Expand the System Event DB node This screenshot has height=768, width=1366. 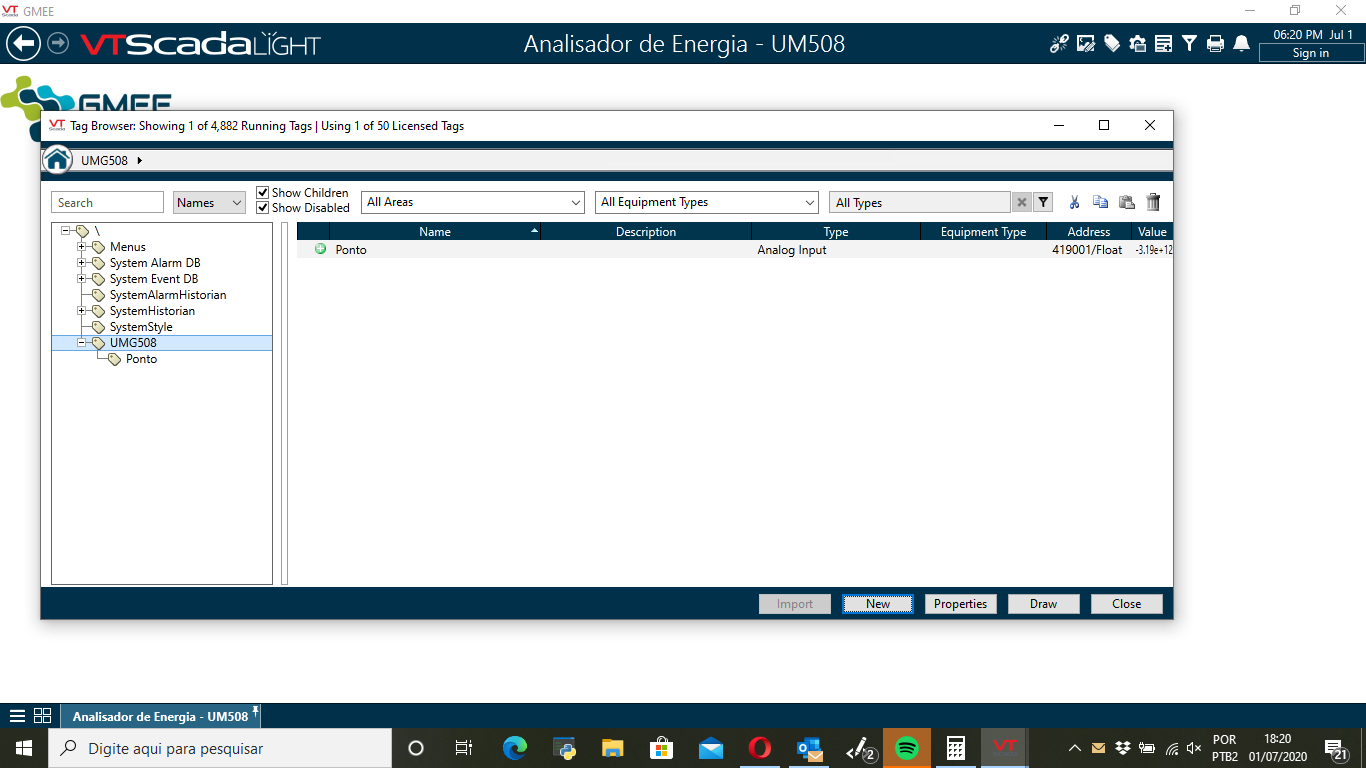click(x=82, y=278)
